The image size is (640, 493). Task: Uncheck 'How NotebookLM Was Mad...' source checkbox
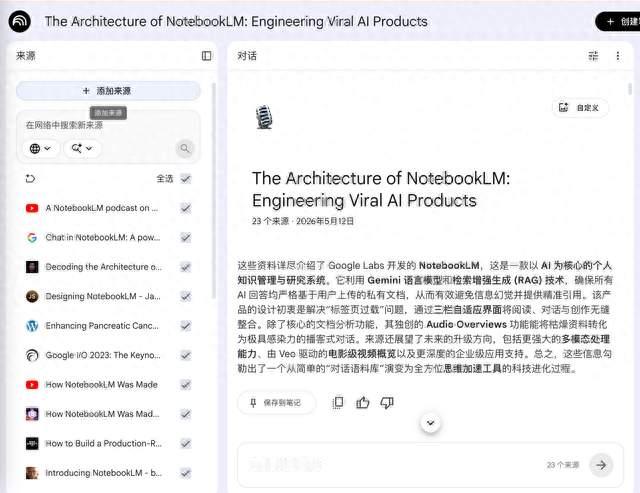pos(186,414)
